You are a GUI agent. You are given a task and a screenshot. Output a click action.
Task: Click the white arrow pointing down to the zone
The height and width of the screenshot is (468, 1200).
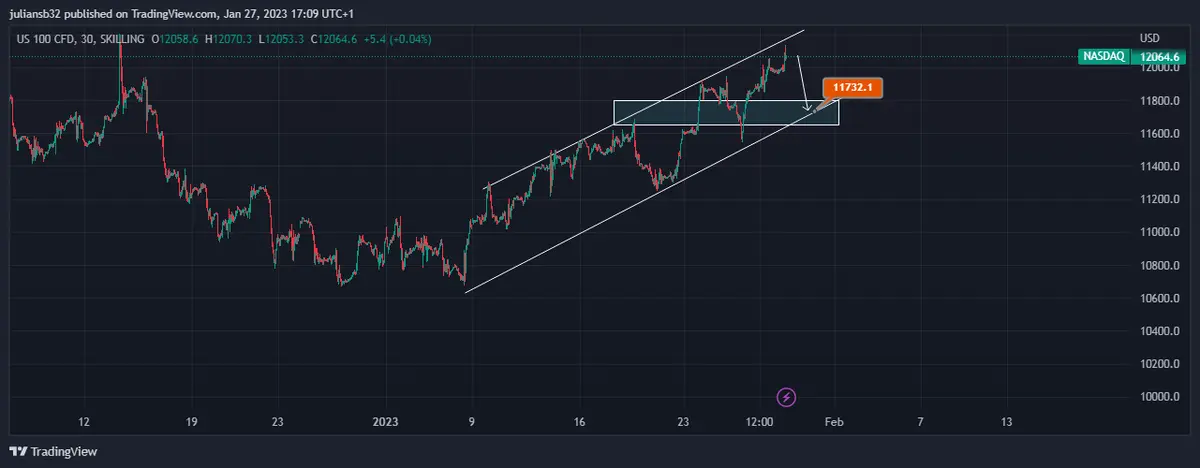pos(803,84)
